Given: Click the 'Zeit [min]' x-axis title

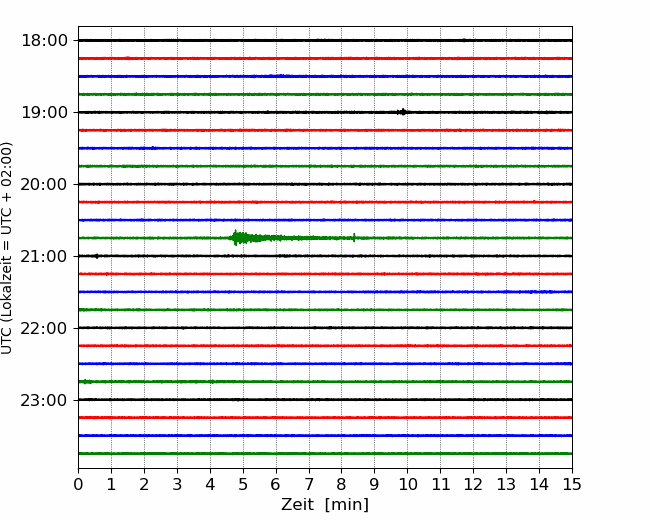Looking at the screenshot, I should click(325, 505).
